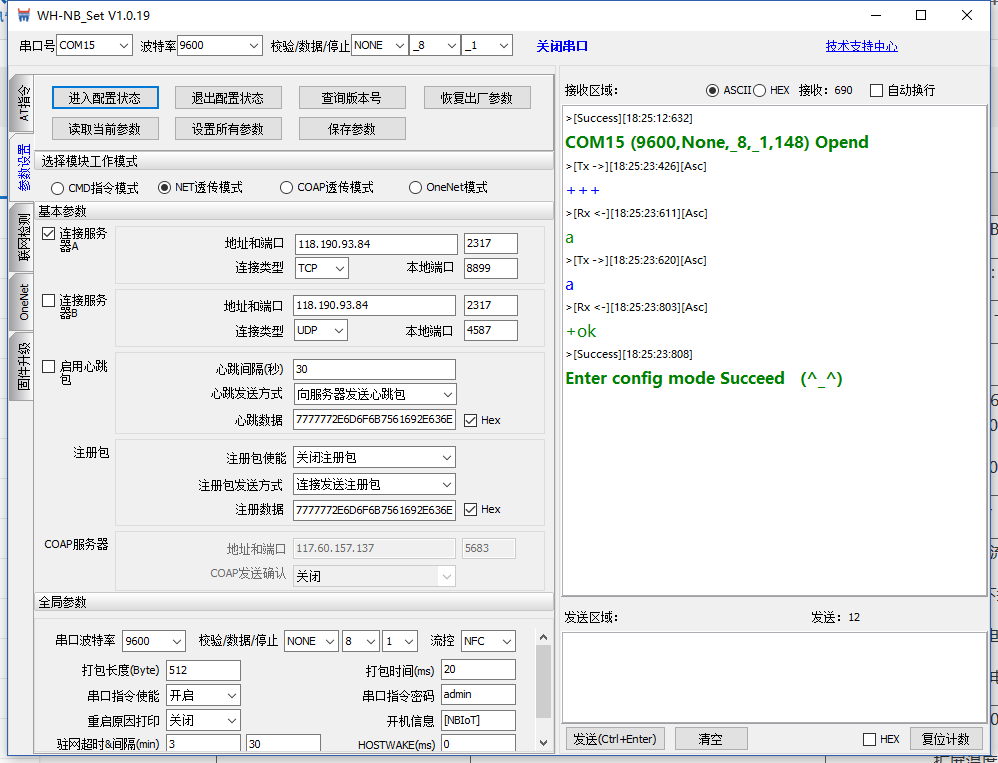The height and width of the screenshot is (763, 998).
Task: Click 开机信息 field [NBIoT]
Action: pyautogui.click(x=479, y=720)
